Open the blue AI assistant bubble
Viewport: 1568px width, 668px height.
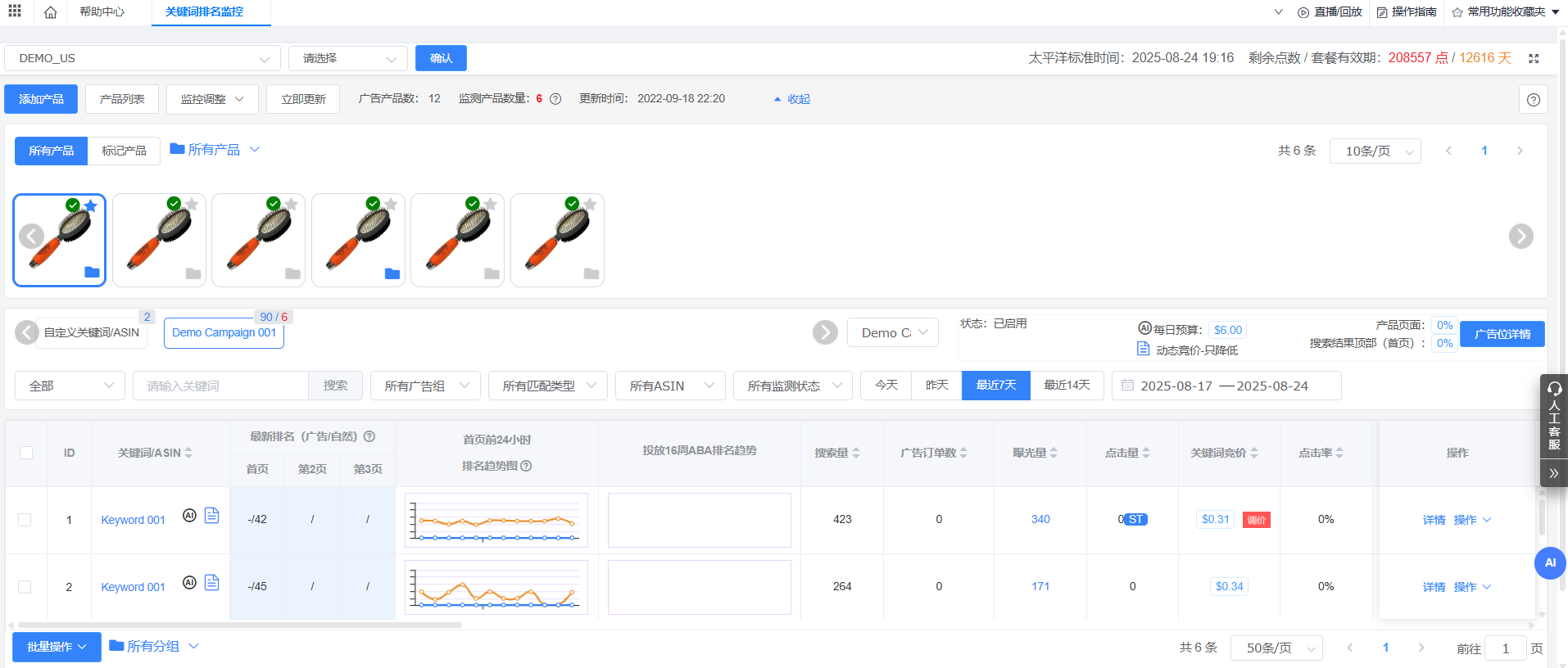(x=1549, y=563)
